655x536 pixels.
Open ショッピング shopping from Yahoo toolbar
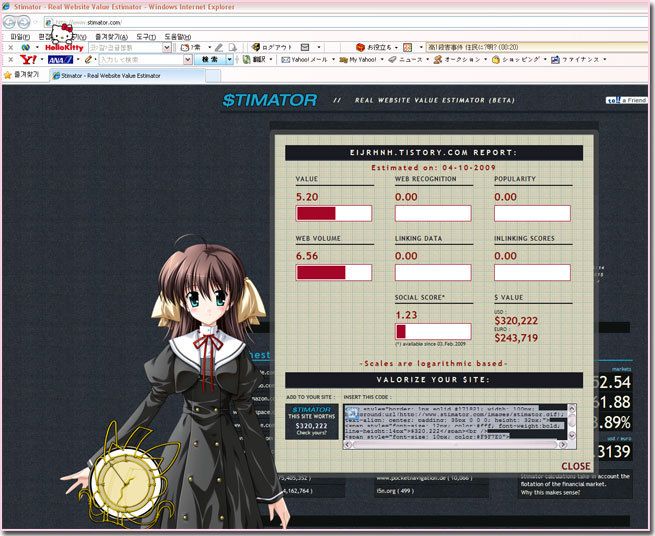point(515,60)
